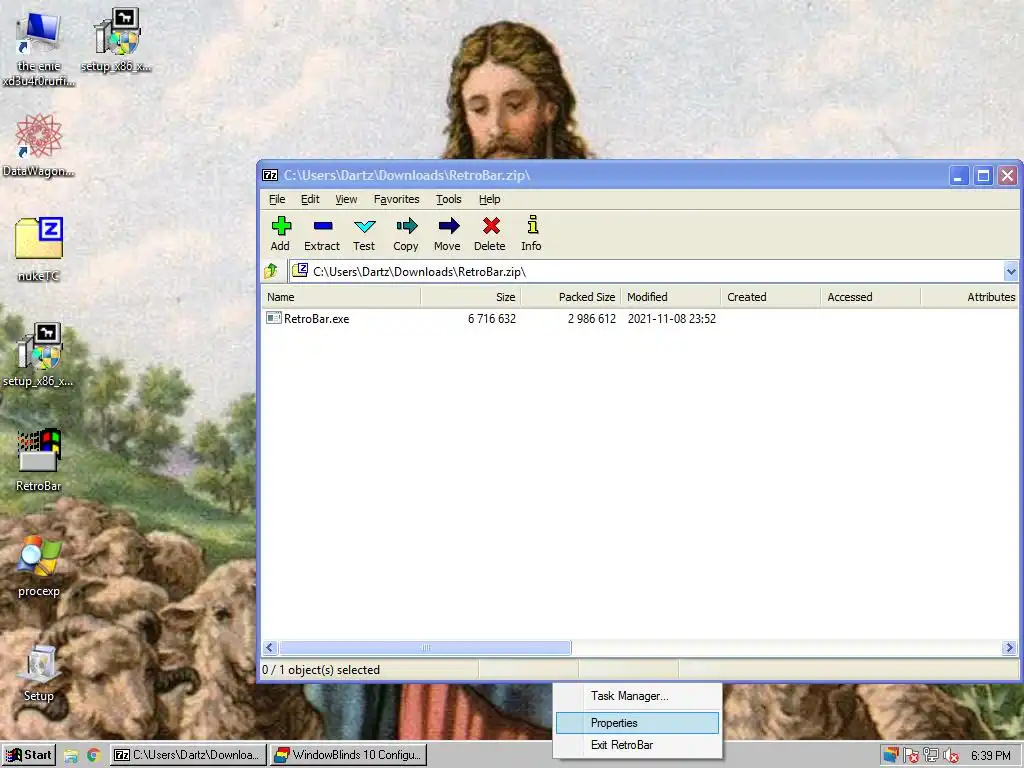Open the View menu
Viewport: 1024px width, 768px height.
click(x=346, y=199)
